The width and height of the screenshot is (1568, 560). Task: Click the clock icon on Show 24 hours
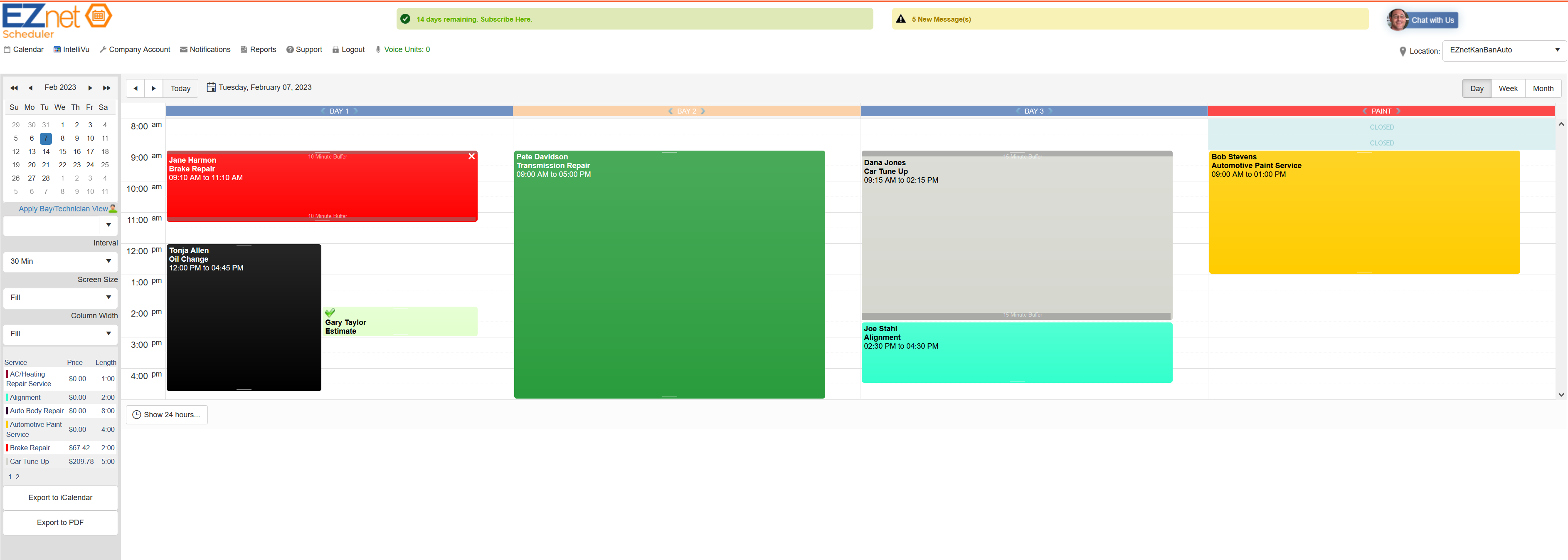pyautogui.click(x=136, y=415)
